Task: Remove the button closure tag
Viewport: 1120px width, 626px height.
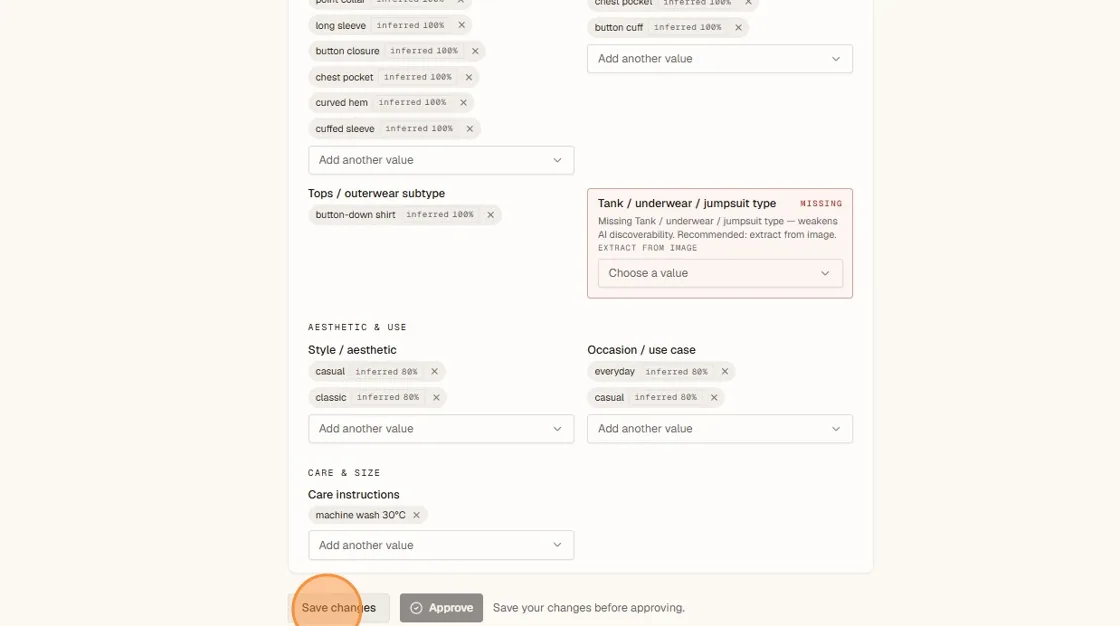Action: 475,51
